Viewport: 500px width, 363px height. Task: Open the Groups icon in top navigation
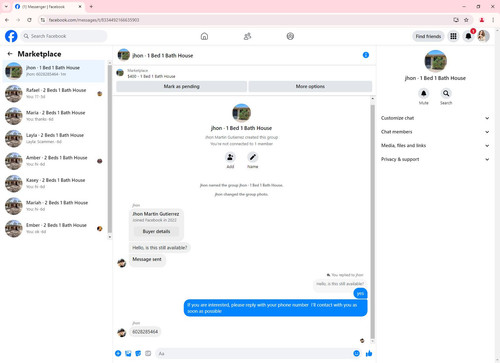pyautogui.click(x=290, y=36)
